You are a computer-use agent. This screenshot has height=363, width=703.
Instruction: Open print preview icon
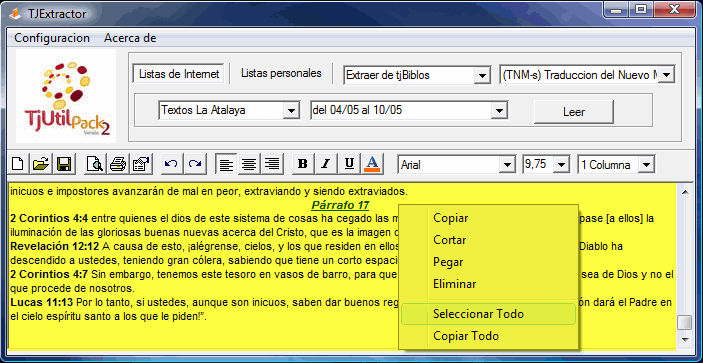95,164
